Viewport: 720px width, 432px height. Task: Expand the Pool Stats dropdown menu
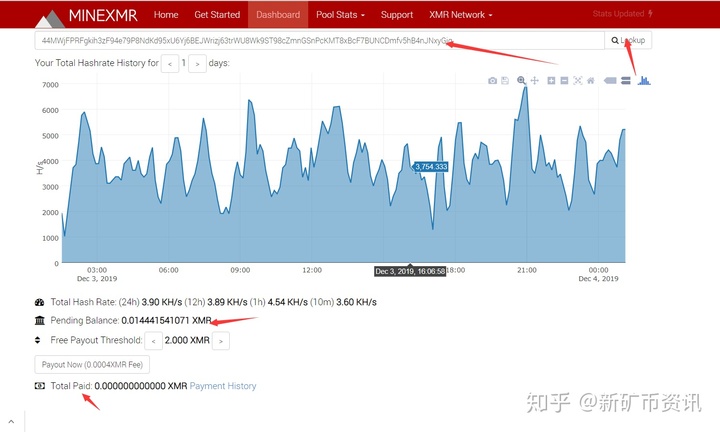(x=340, y=15)
